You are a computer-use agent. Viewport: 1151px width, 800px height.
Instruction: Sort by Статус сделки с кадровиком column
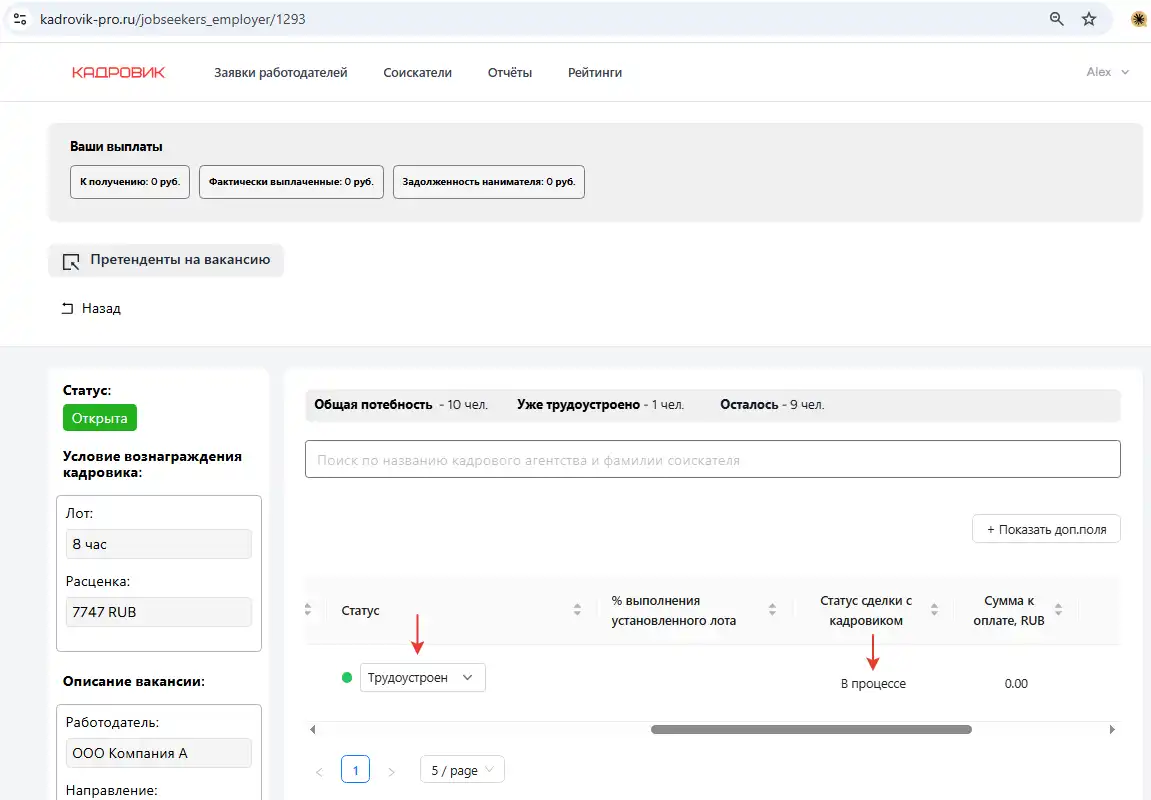(x=934, y=610)
